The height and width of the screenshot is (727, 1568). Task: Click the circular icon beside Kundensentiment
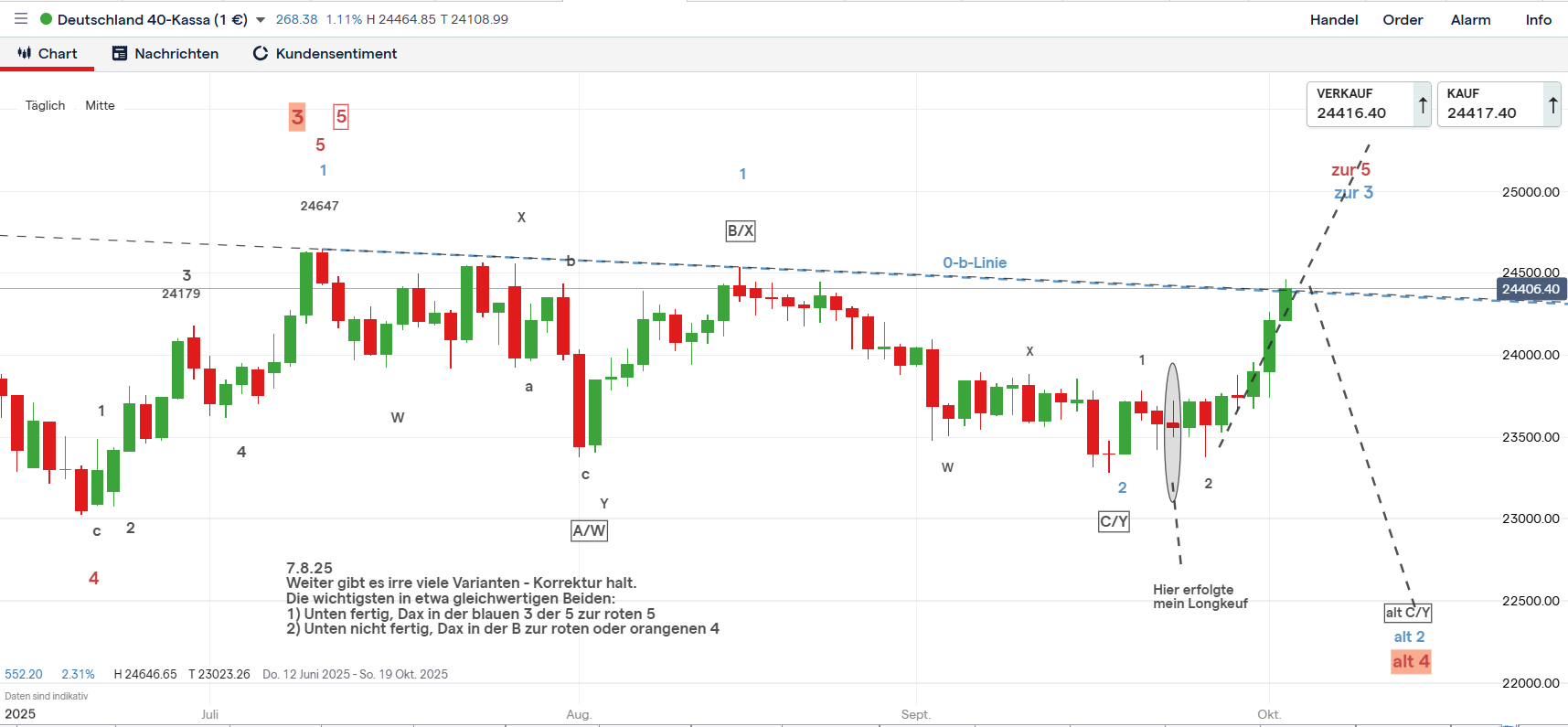261,54
